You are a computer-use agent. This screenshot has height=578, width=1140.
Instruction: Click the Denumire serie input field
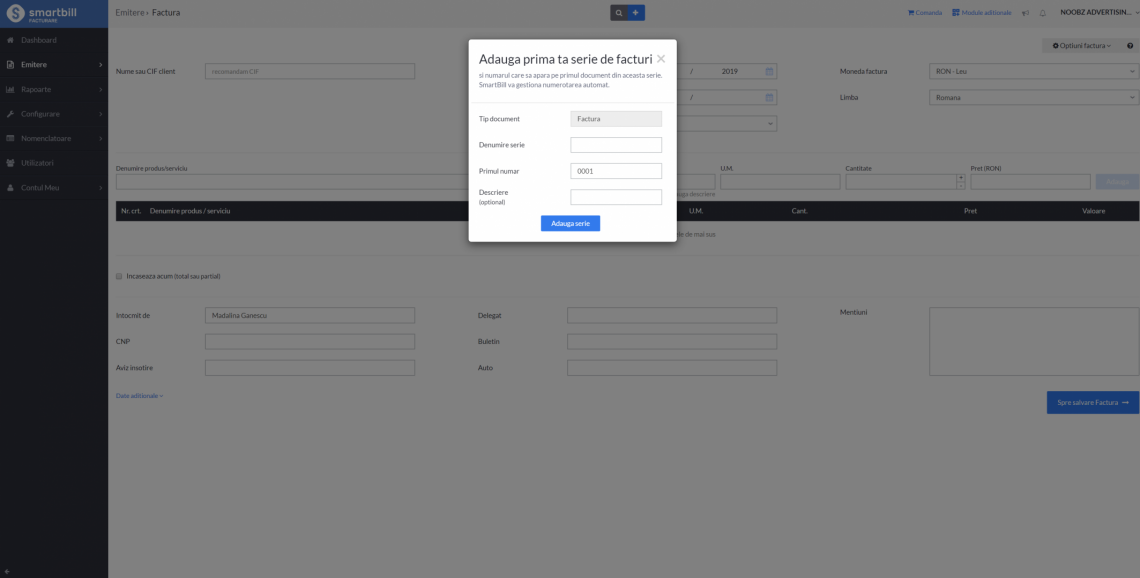point(616,145)
